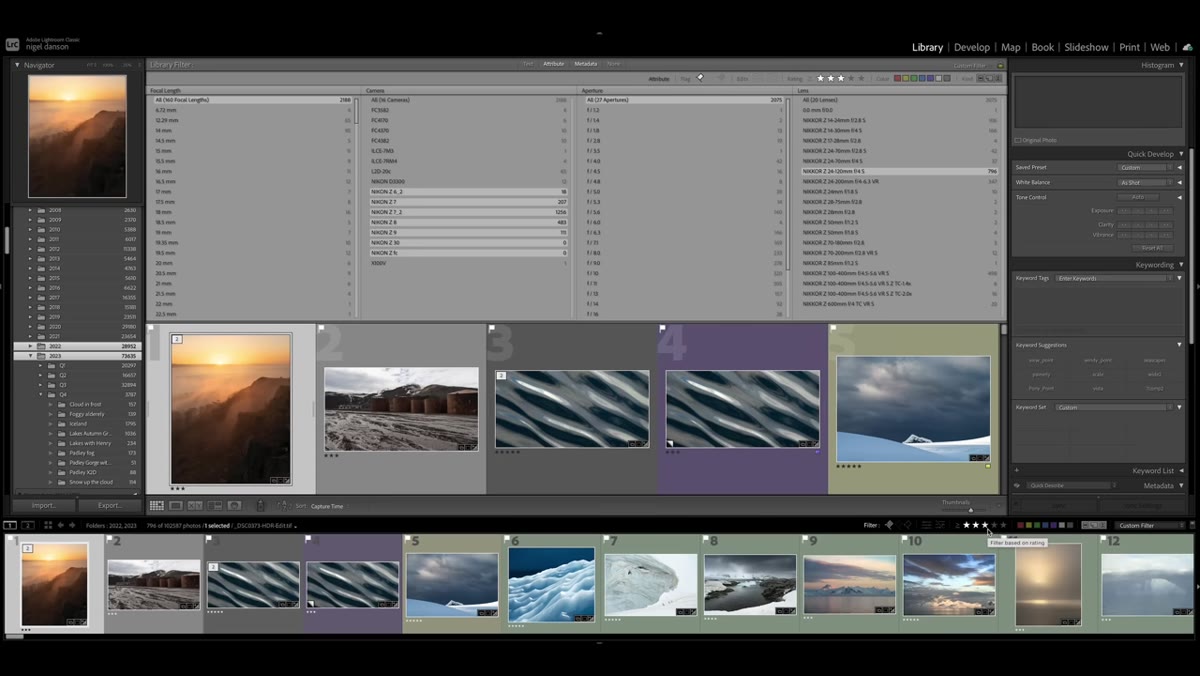The width and height of the screenshot is (1200, 676).
Task: Click the Export button
Action: click(109, 505)
